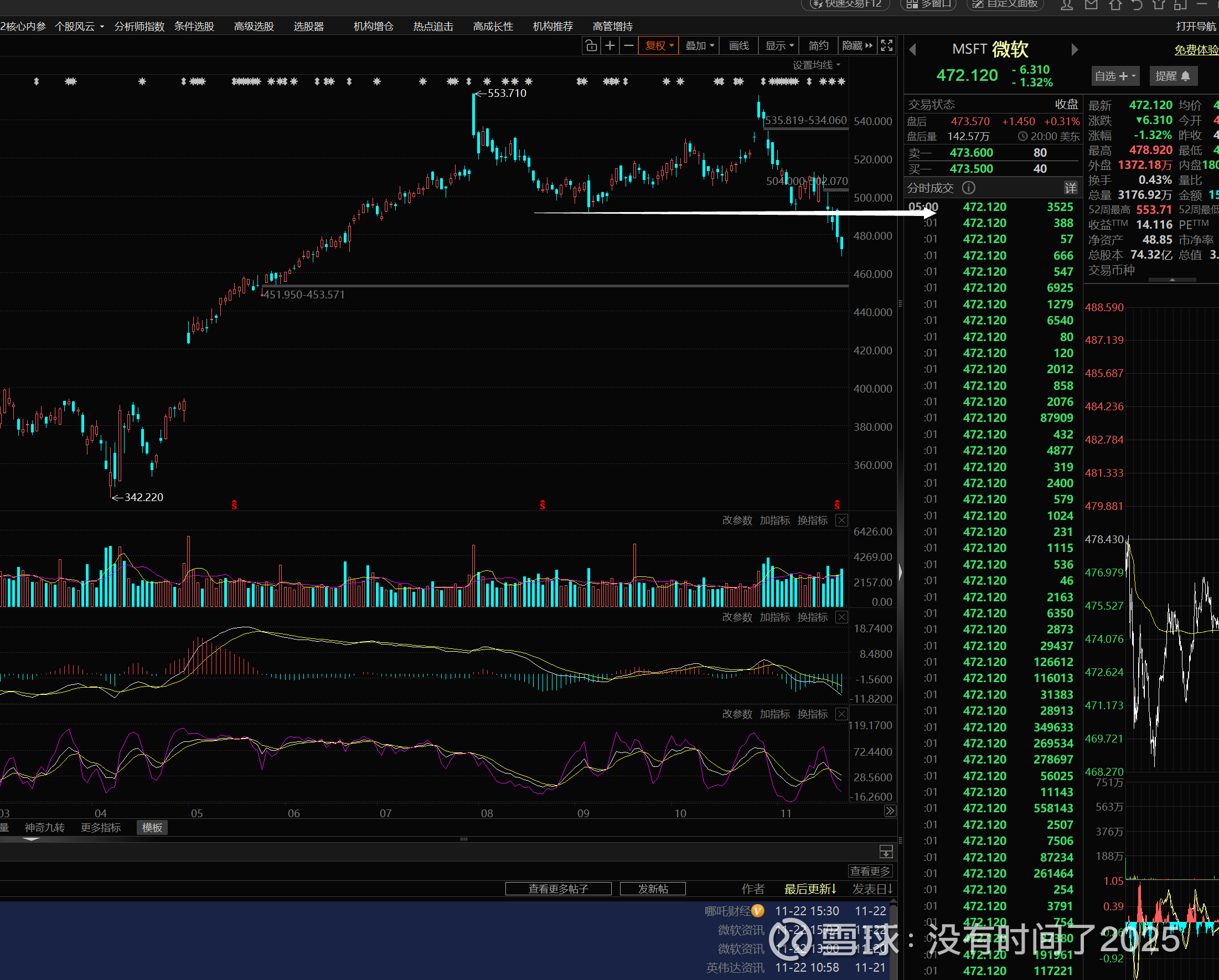Viewport: 1219px width, 980px height.
Task: Zoom out chart with minus icon
Action: pos(628,46)
